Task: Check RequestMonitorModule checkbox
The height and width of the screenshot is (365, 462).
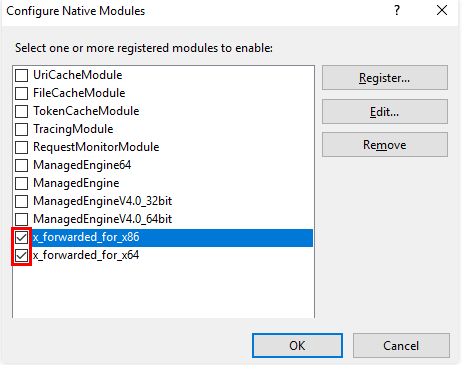Action: tap(22, 147)
